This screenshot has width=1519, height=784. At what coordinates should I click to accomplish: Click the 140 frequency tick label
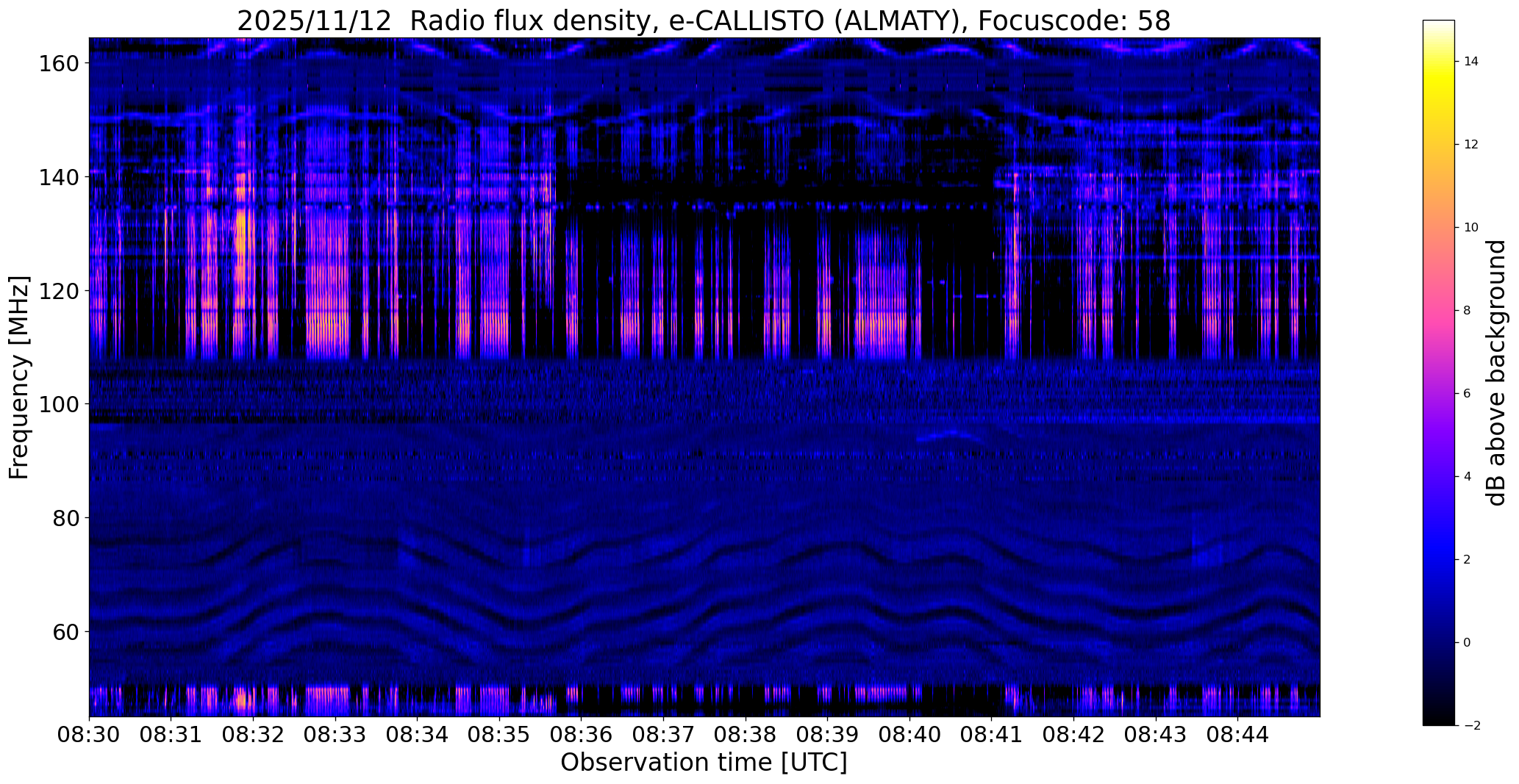pyautogui.click(x=58, y=177)
